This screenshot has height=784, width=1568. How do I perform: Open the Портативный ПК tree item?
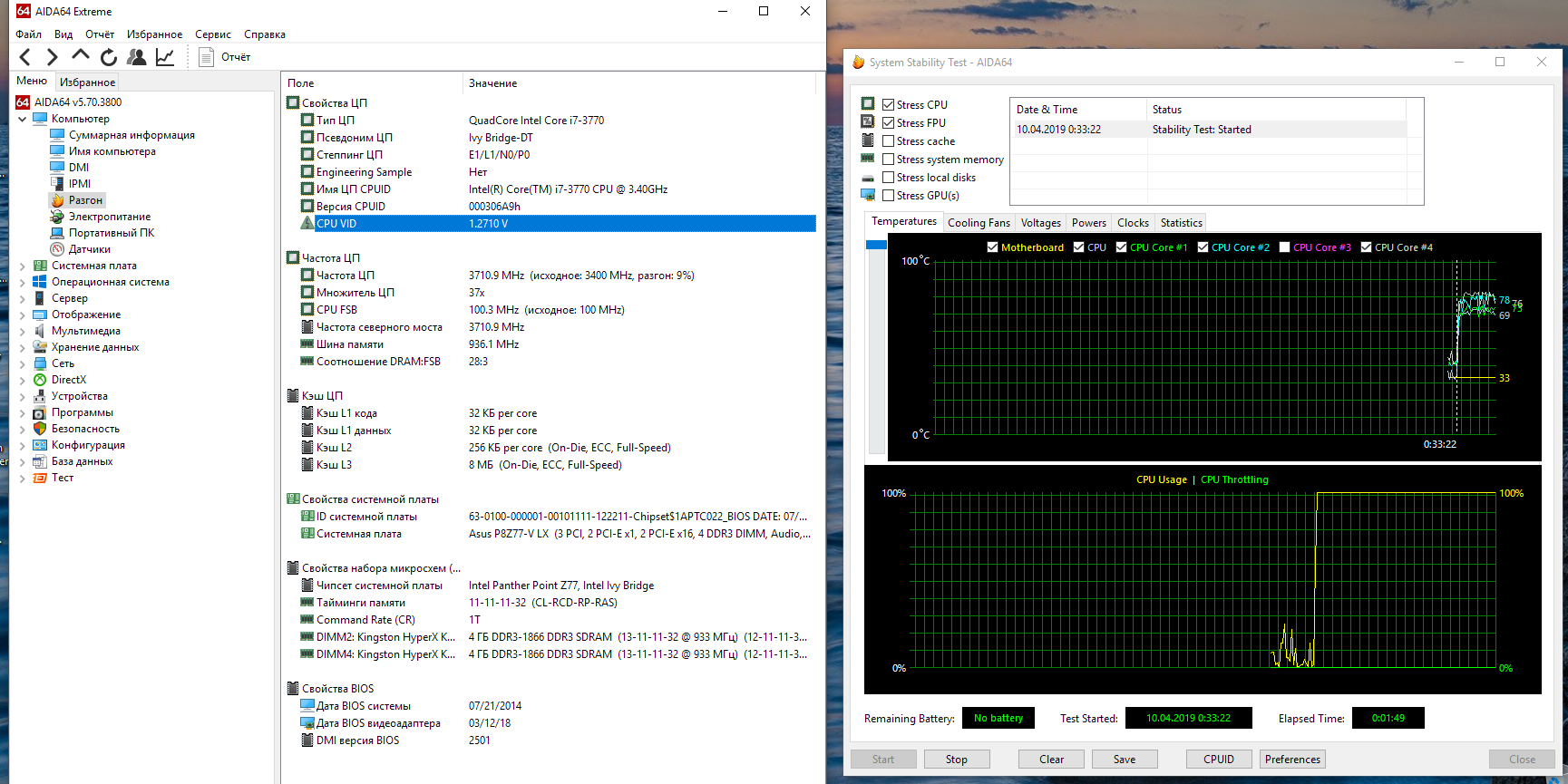pos(112,233)
